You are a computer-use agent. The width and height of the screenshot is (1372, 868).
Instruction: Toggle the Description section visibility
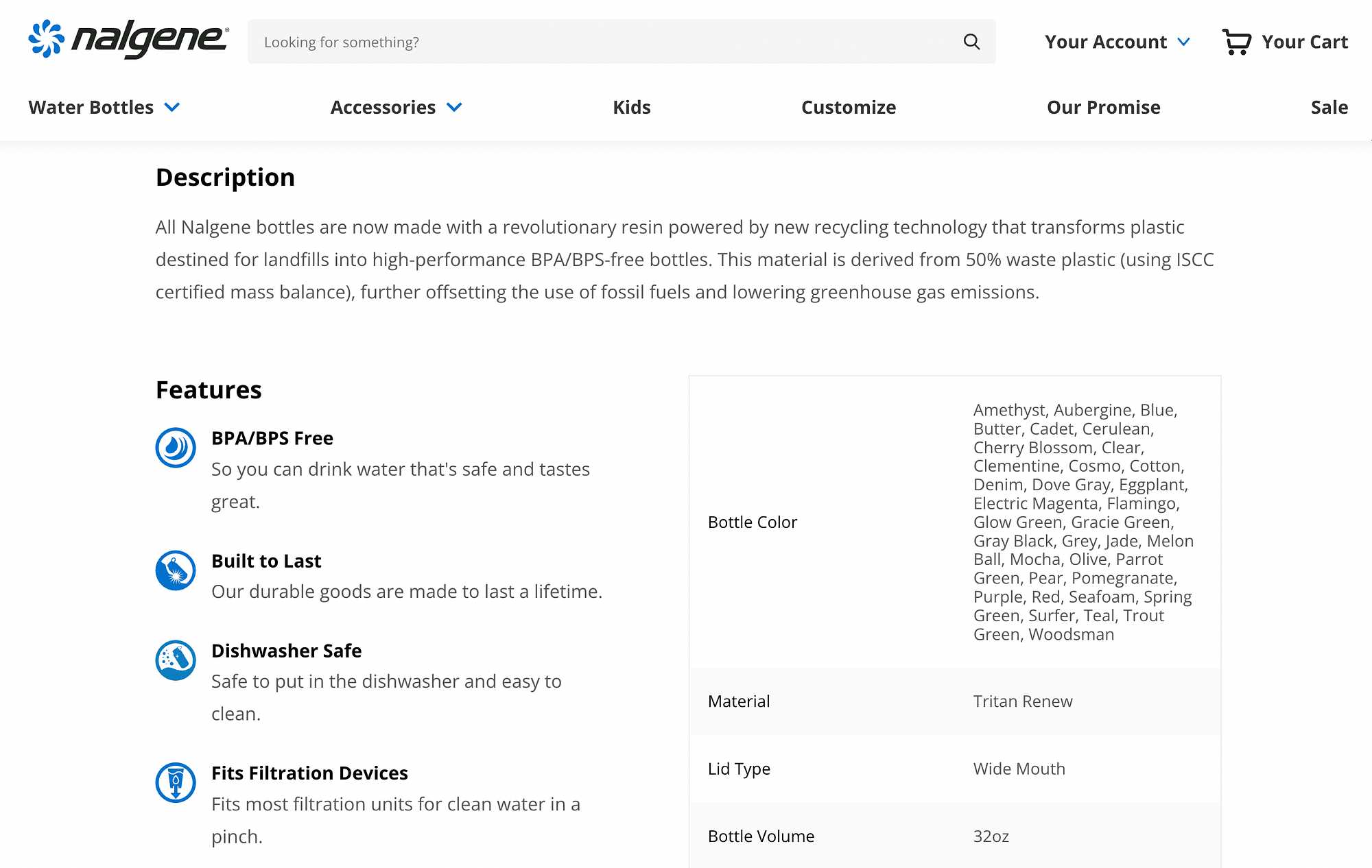[225, 177]
